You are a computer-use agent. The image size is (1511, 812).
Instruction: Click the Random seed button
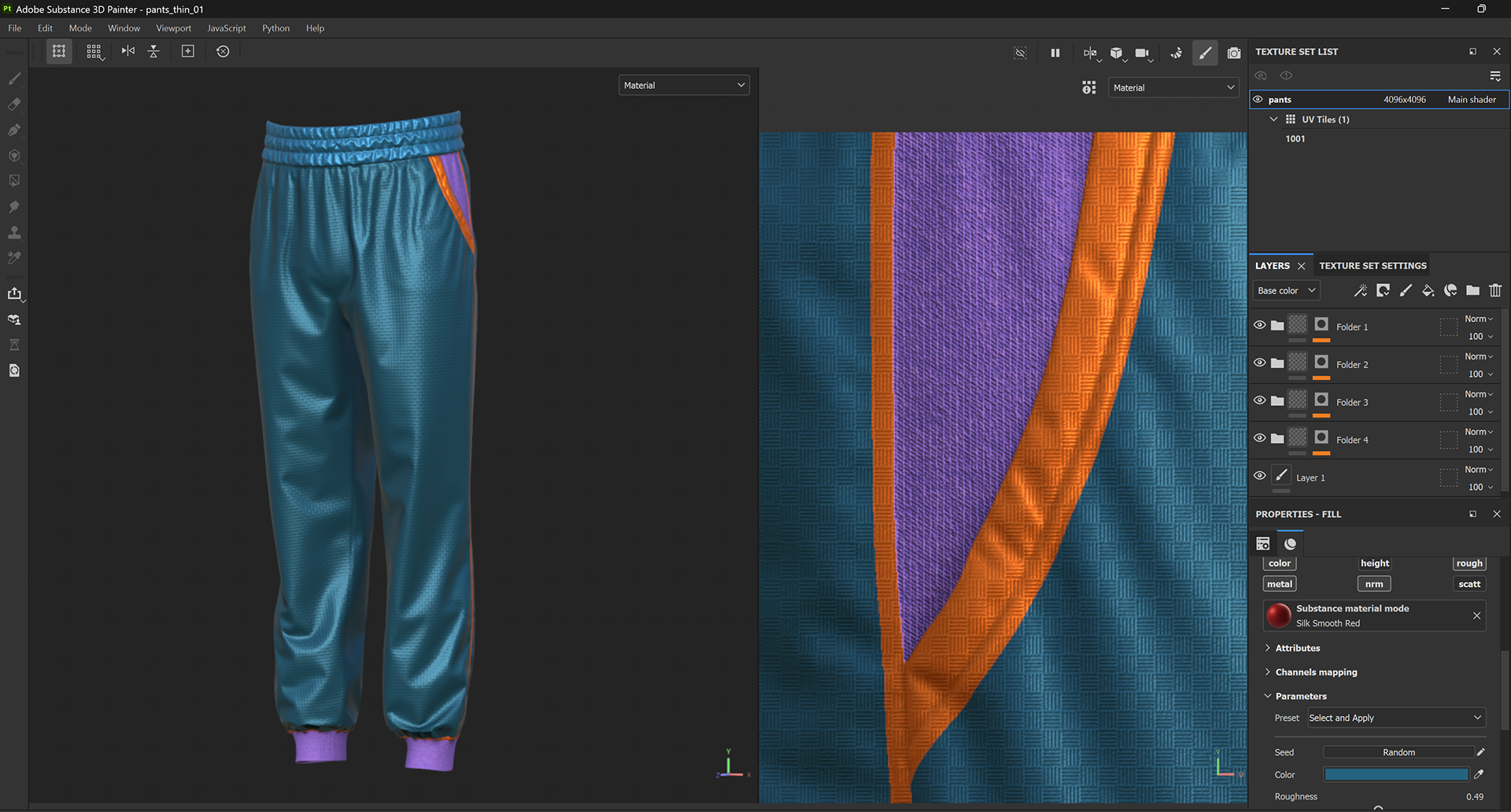pyautogui.click(x=1398, y=752)
